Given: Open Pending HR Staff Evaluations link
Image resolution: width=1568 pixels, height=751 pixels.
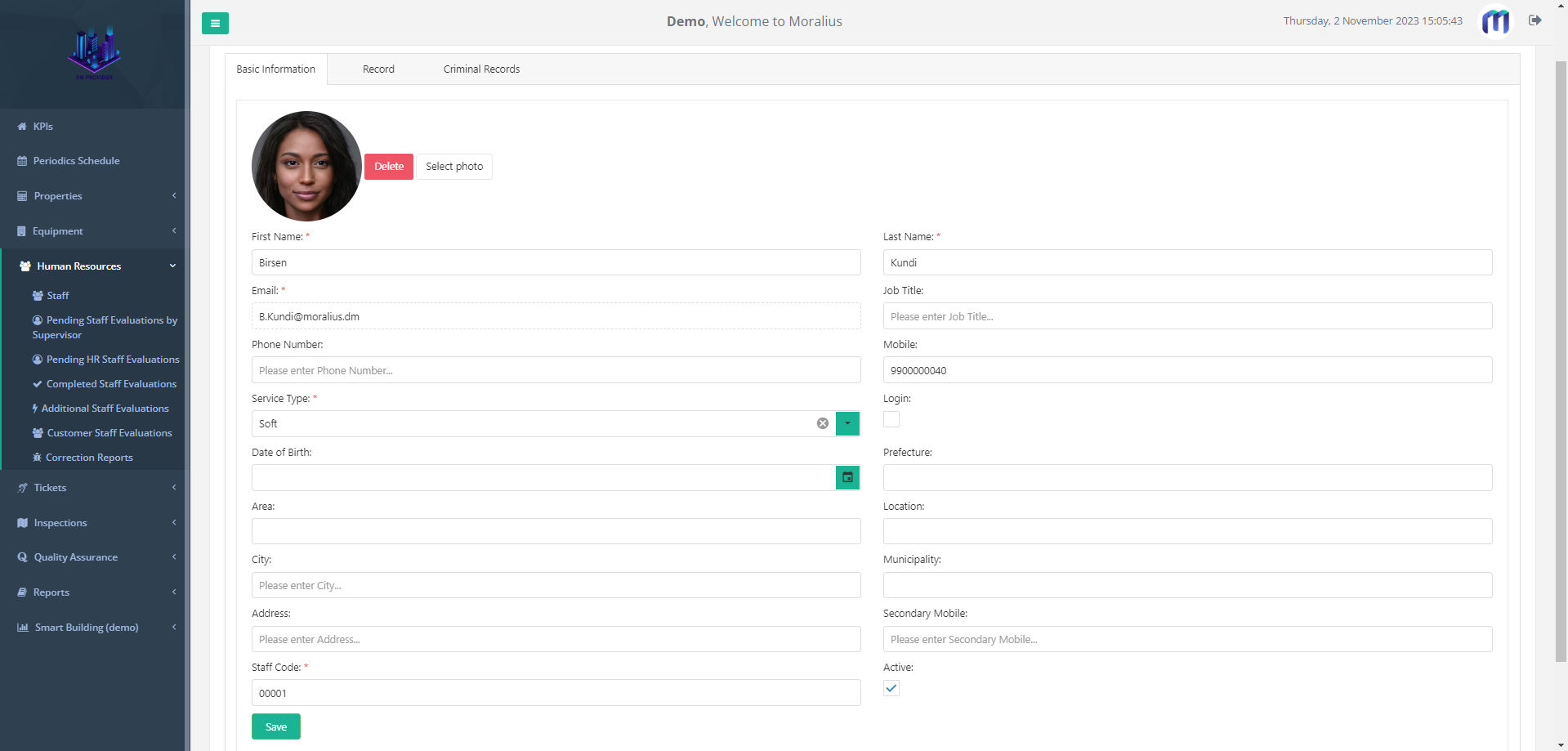Looking at the screenshot, I should coord(113,360).
